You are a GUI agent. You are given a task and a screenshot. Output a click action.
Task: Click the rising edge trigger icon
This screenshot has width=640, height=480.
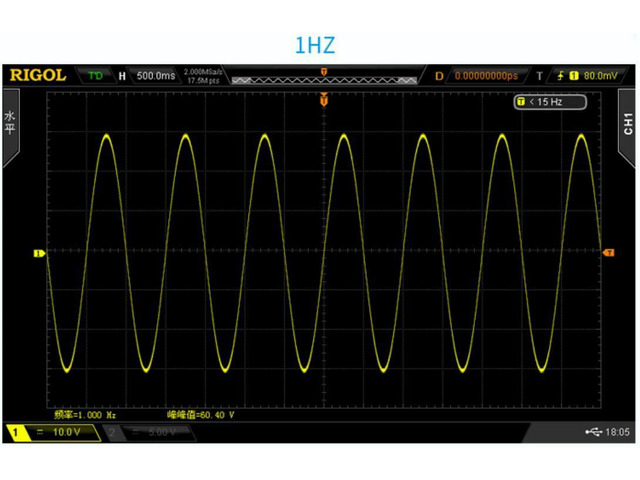pyautogui.click(x=561, y=76)
